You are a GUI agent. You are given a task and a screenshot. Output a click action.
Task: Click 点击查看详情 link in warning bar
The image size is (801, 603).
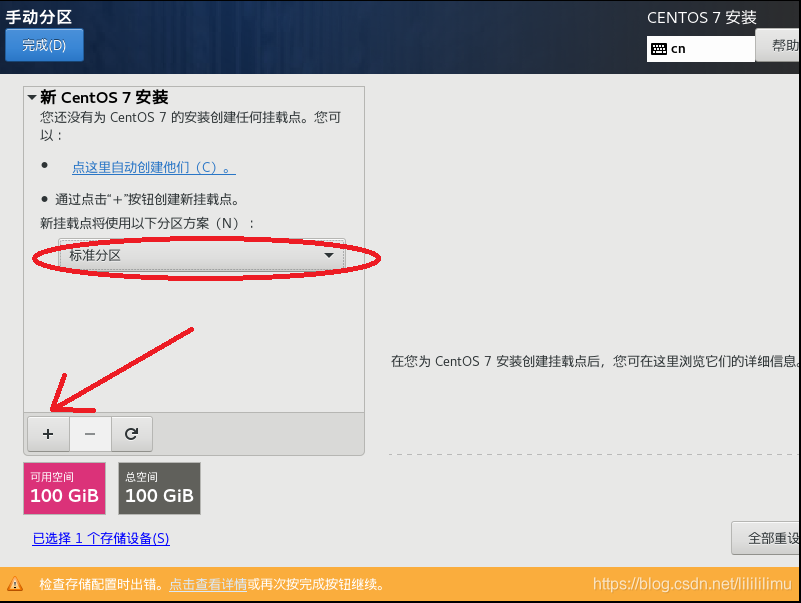click(x=208, y=584)
